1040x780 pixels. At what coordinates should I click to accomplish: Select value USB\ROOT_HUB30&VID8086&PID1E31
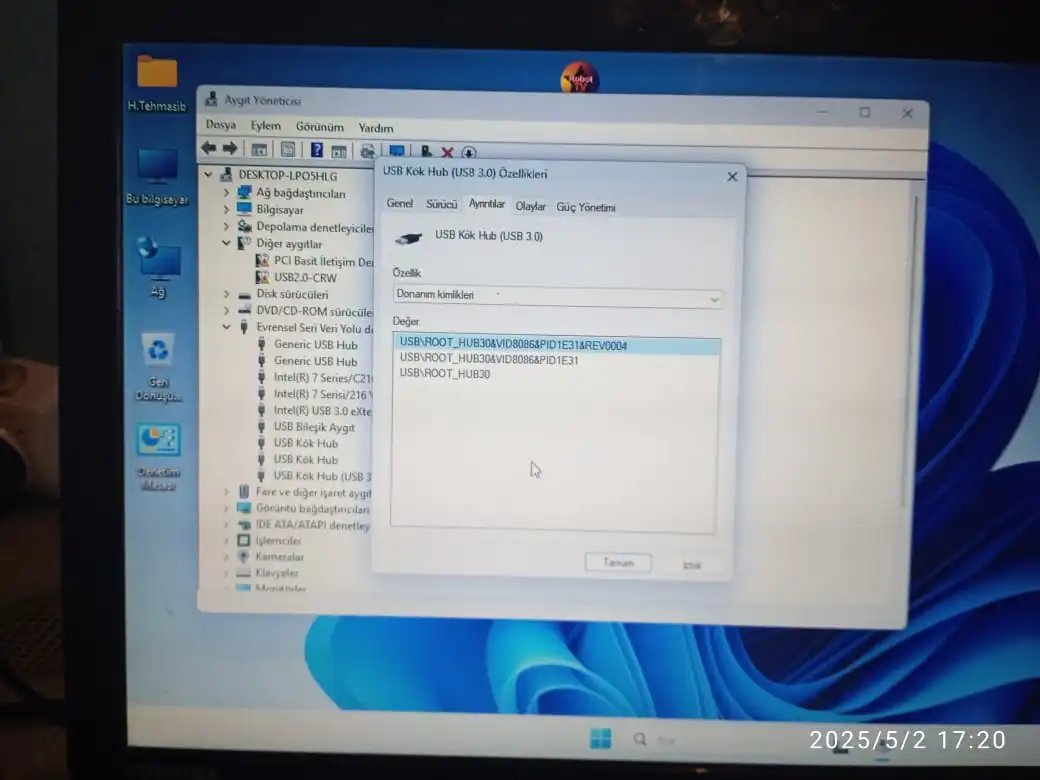pos(489,359)
